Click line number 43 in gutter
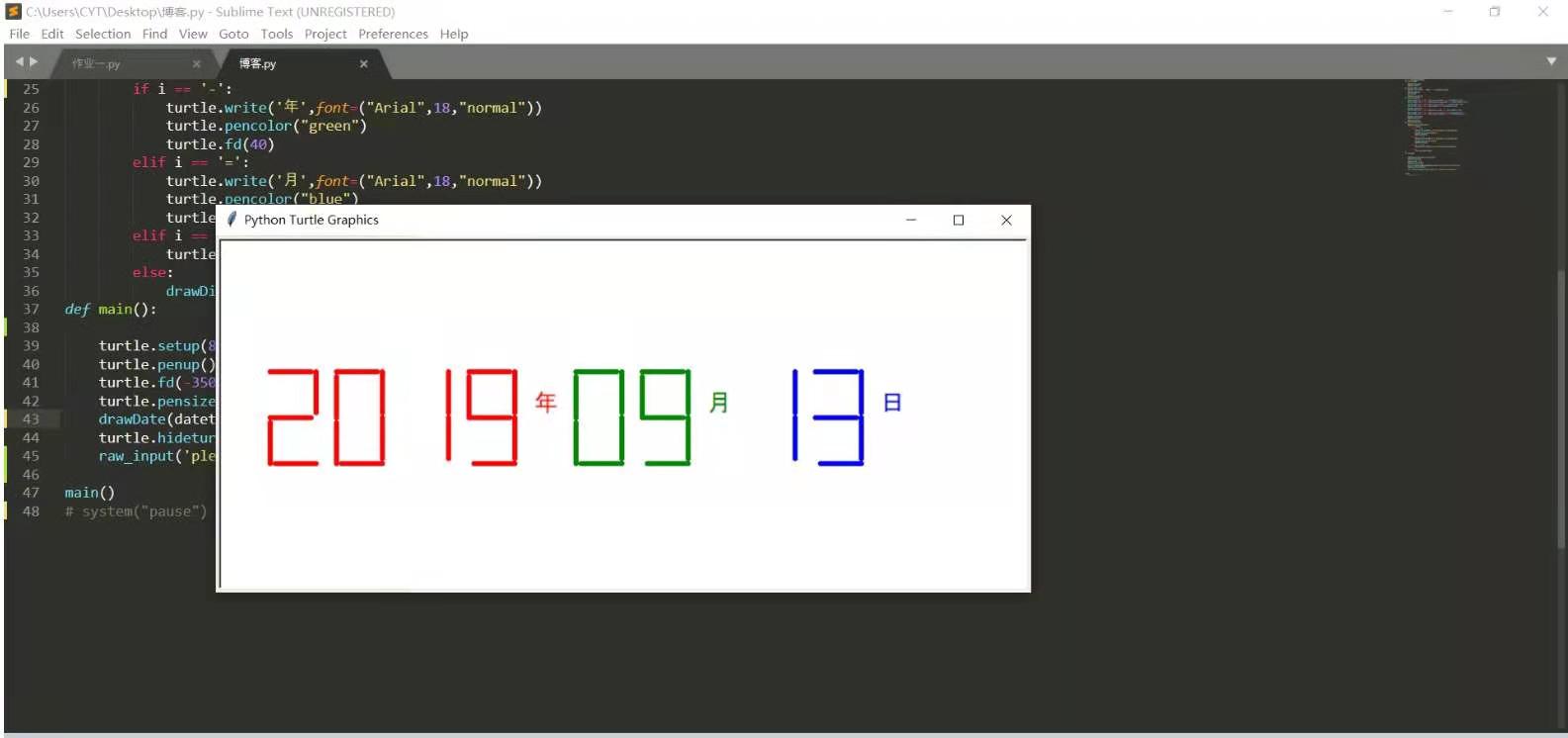This screenshot has height=738, width=1568. coord(31,419)
